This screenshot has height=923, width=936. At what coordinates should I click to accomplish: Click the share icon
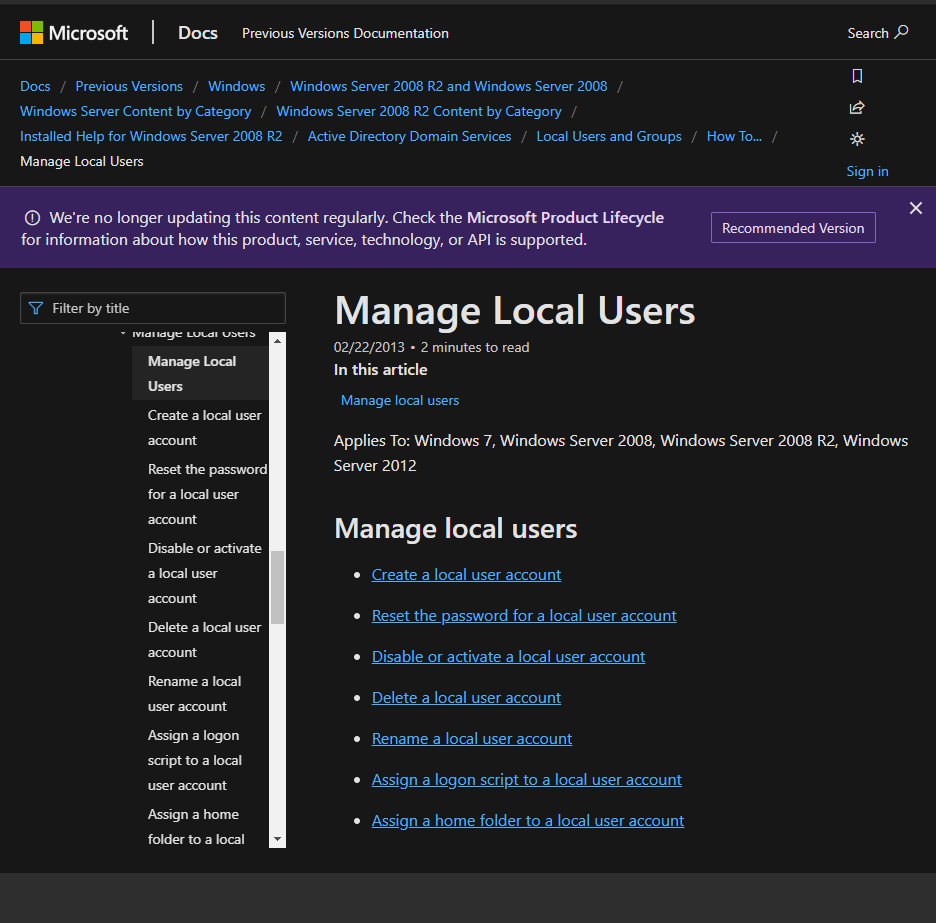pyautogui.click(x=857, y=107)
